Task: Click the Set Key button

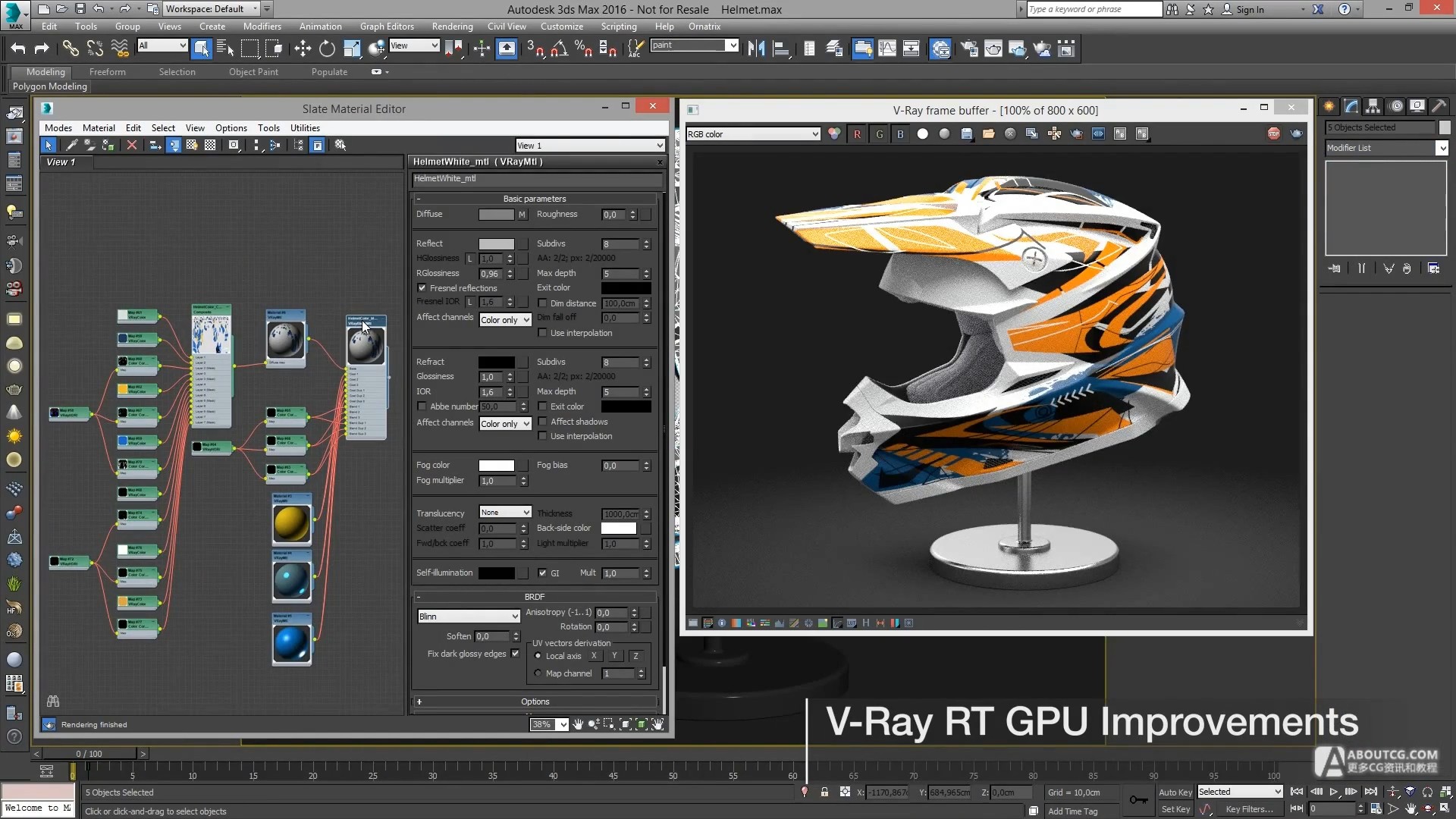Action: 1175,809
